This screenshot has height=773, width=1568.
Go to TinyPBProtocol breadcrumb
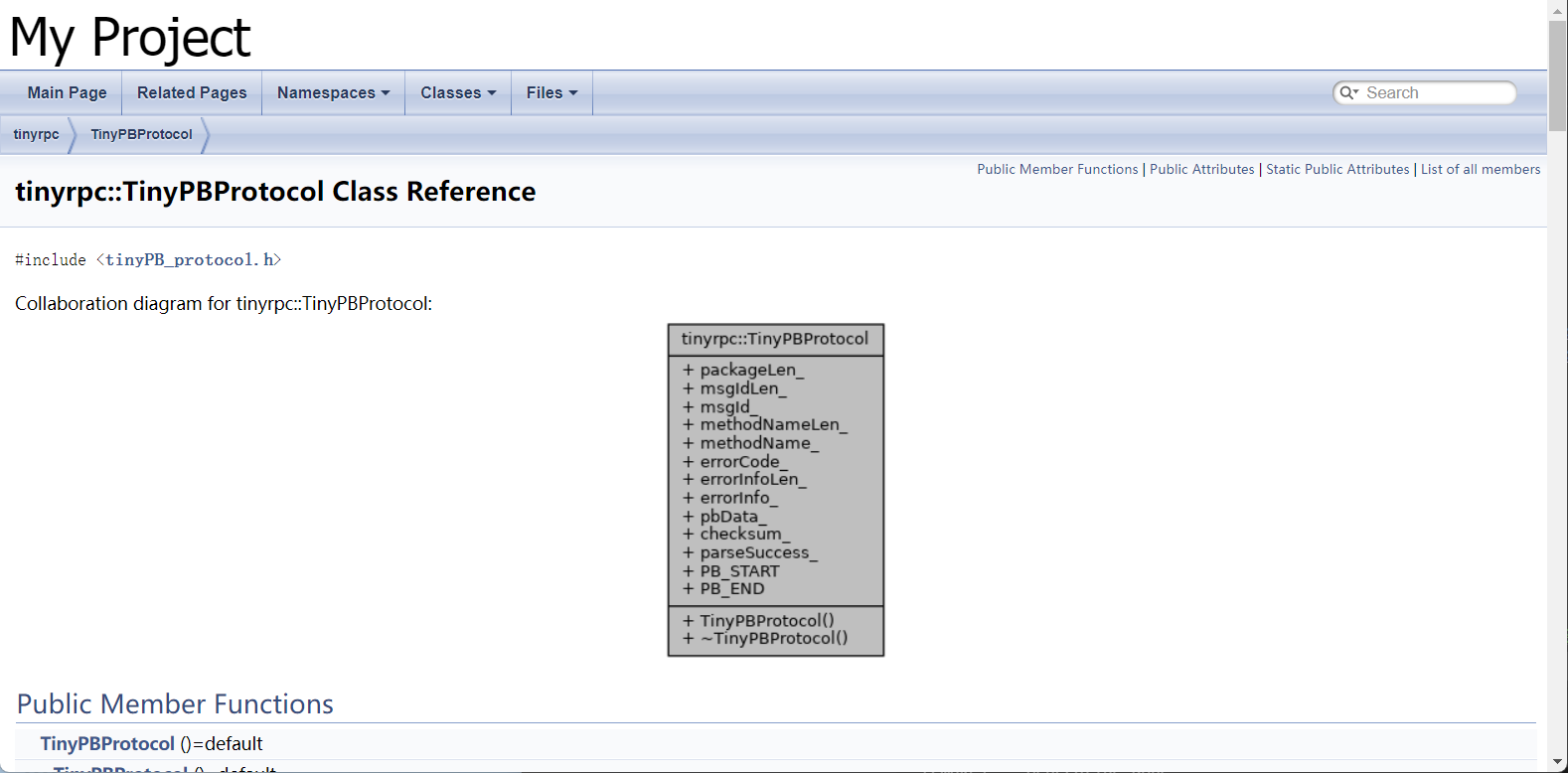coord(141,134)
